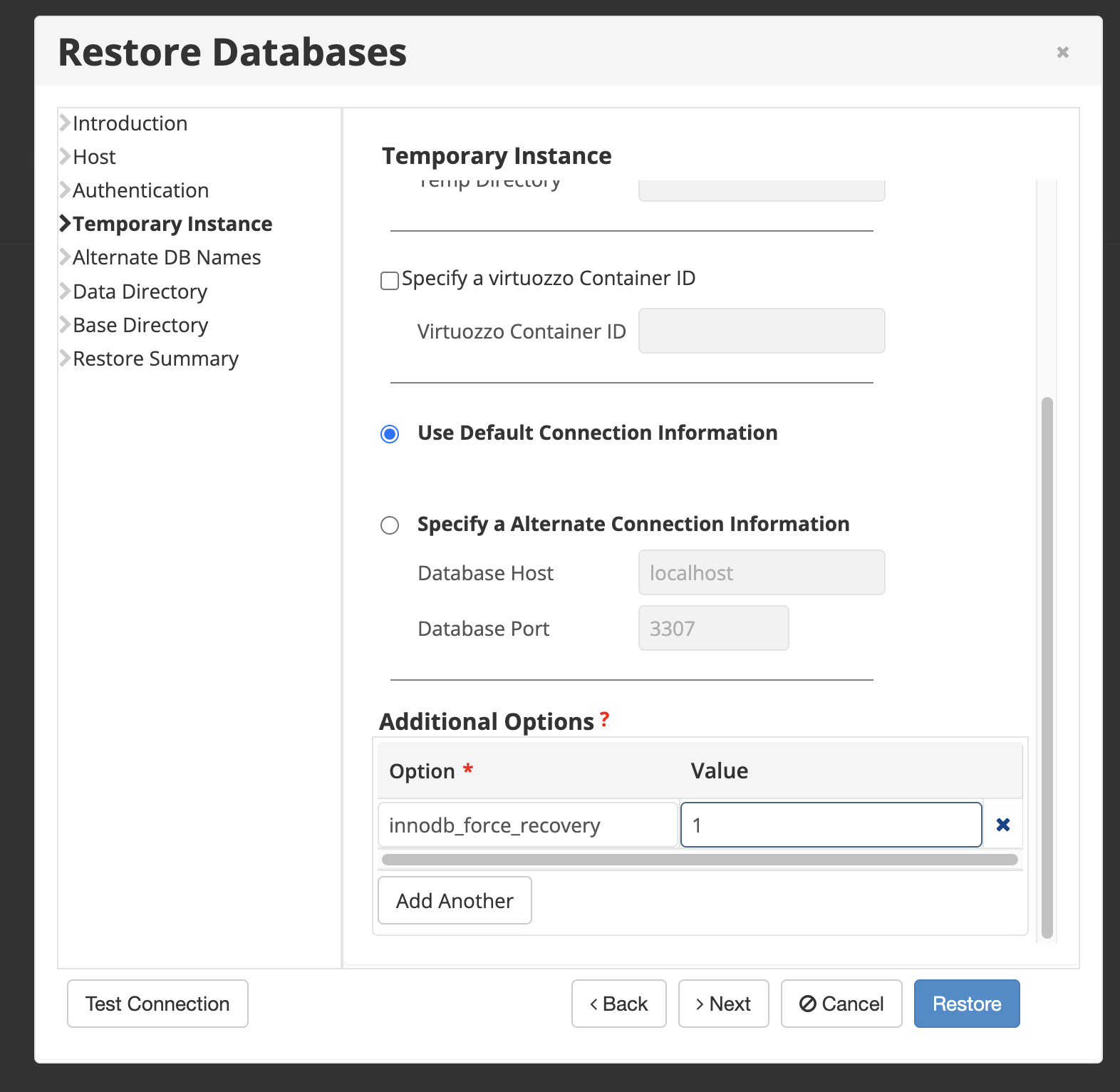
Task: Open the Host wizard step
Action: [94, 157]
